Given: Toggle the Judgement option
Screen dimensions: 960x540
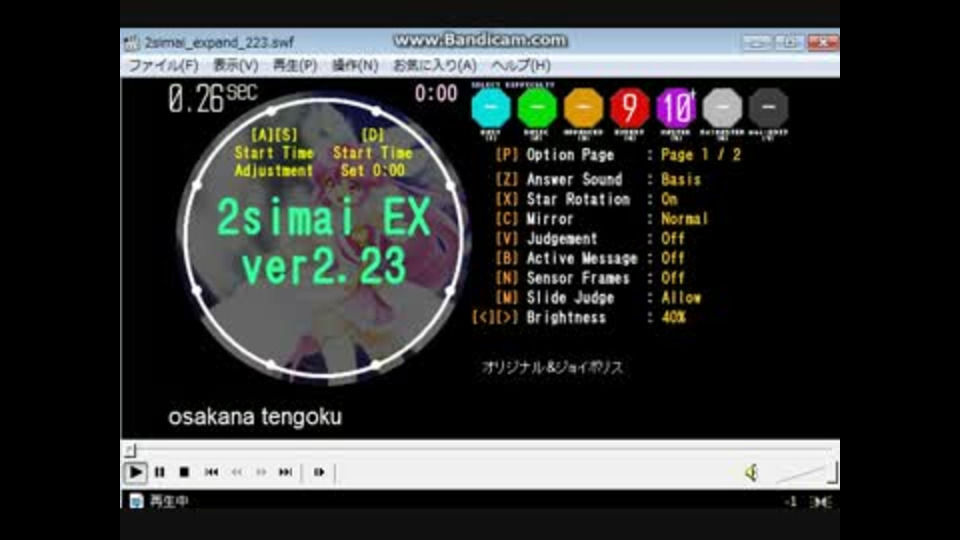Looking at the screenshot, I should [590, 238].
